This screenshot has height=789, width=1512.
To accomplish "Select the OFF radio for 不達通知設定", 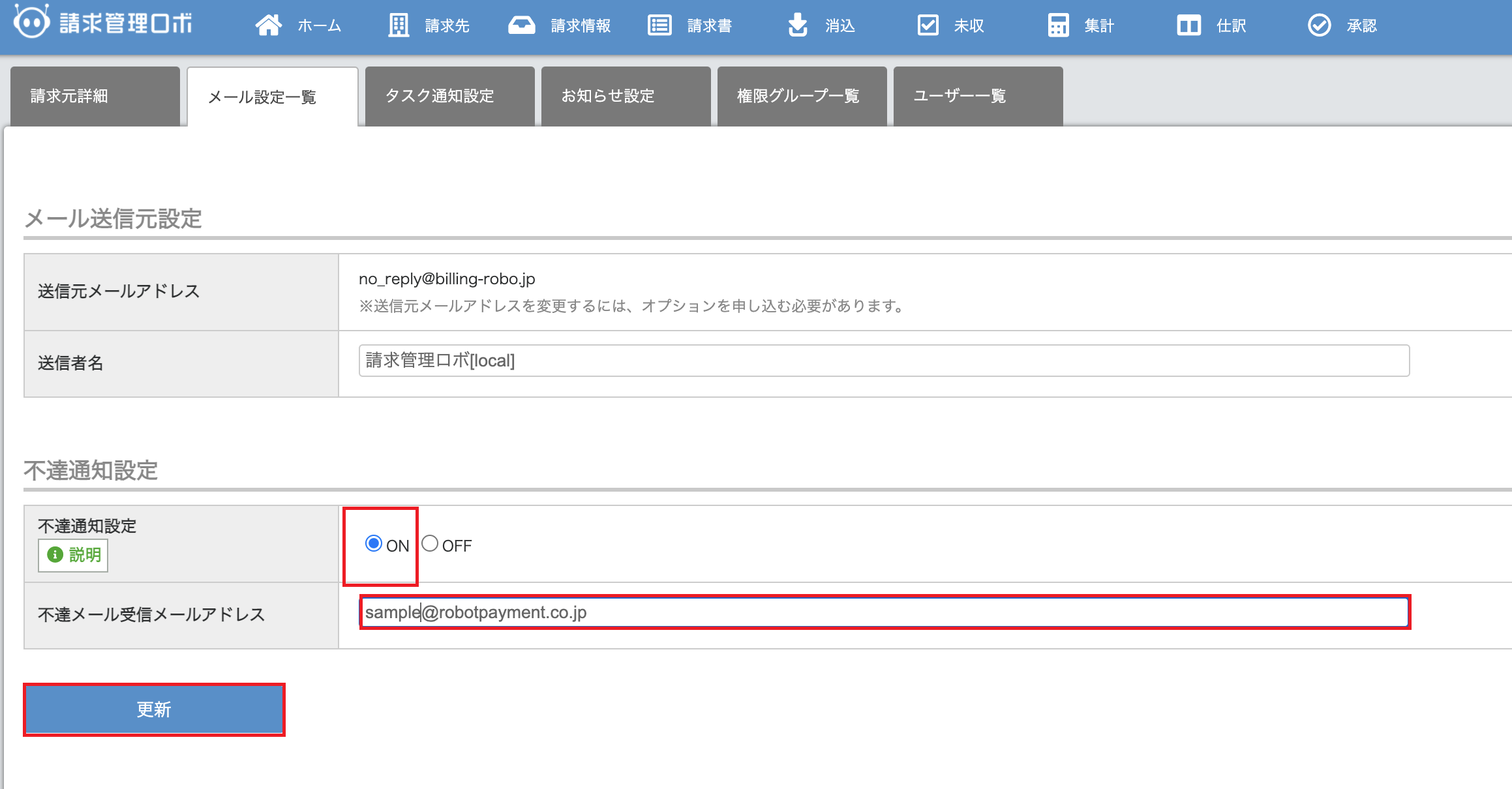I will pyautogui.click(x=430, y=543).
